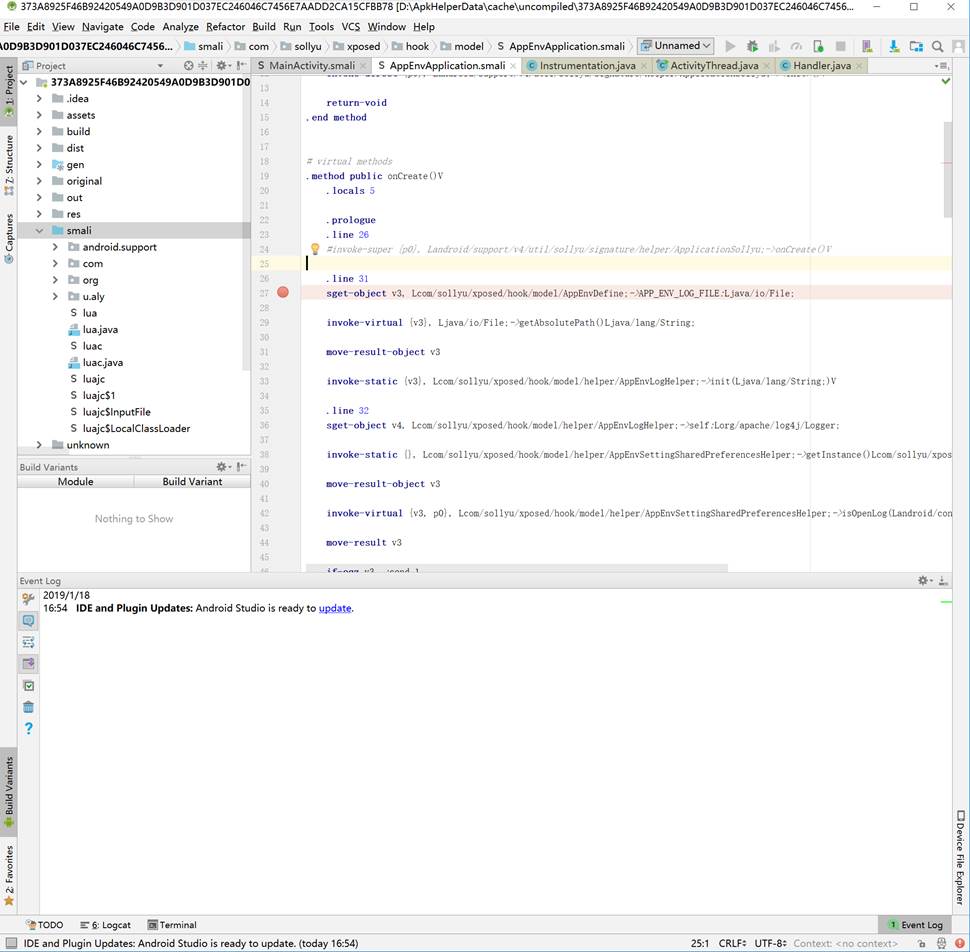Click the Event Log status bar button
Viewport: 970px width, 952px height.
tap(915, 925)
